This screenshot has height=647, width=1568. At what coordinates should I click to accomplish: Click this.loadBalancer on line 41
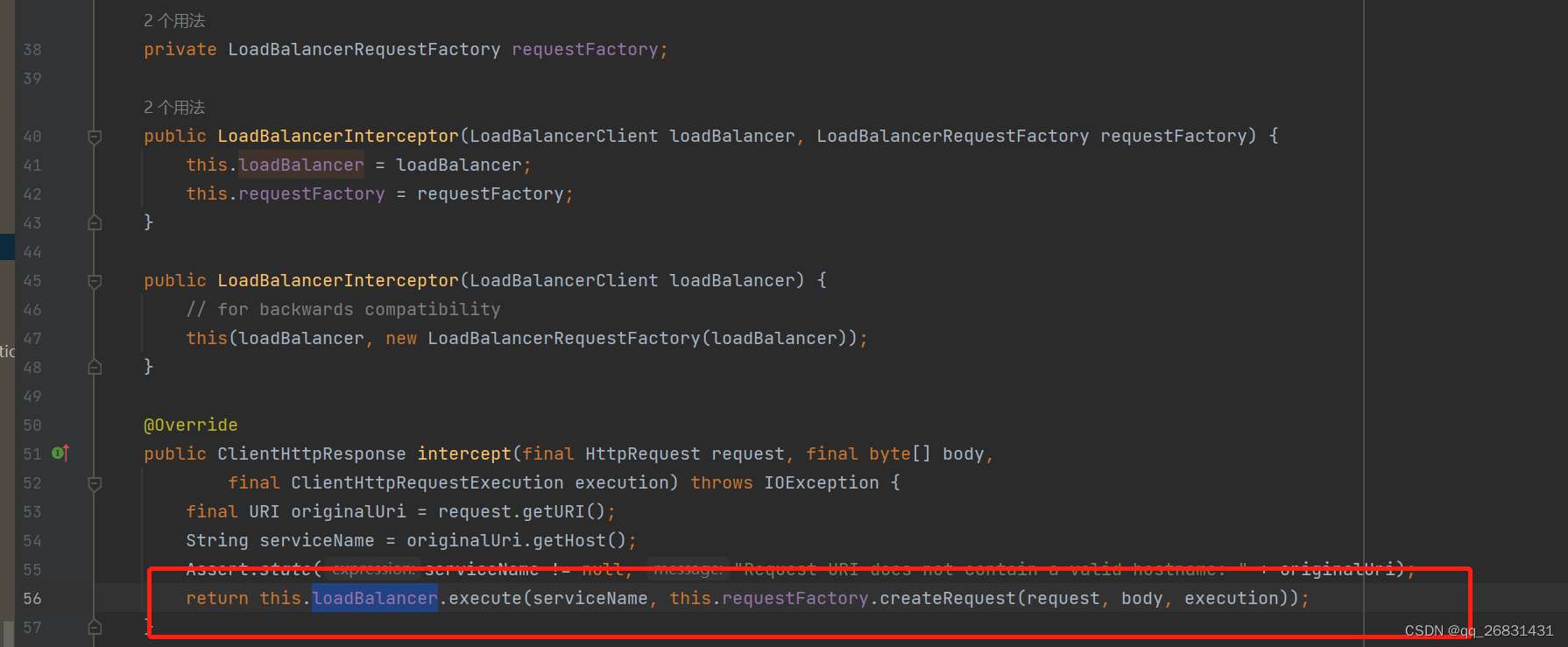[x=275, y=165]
